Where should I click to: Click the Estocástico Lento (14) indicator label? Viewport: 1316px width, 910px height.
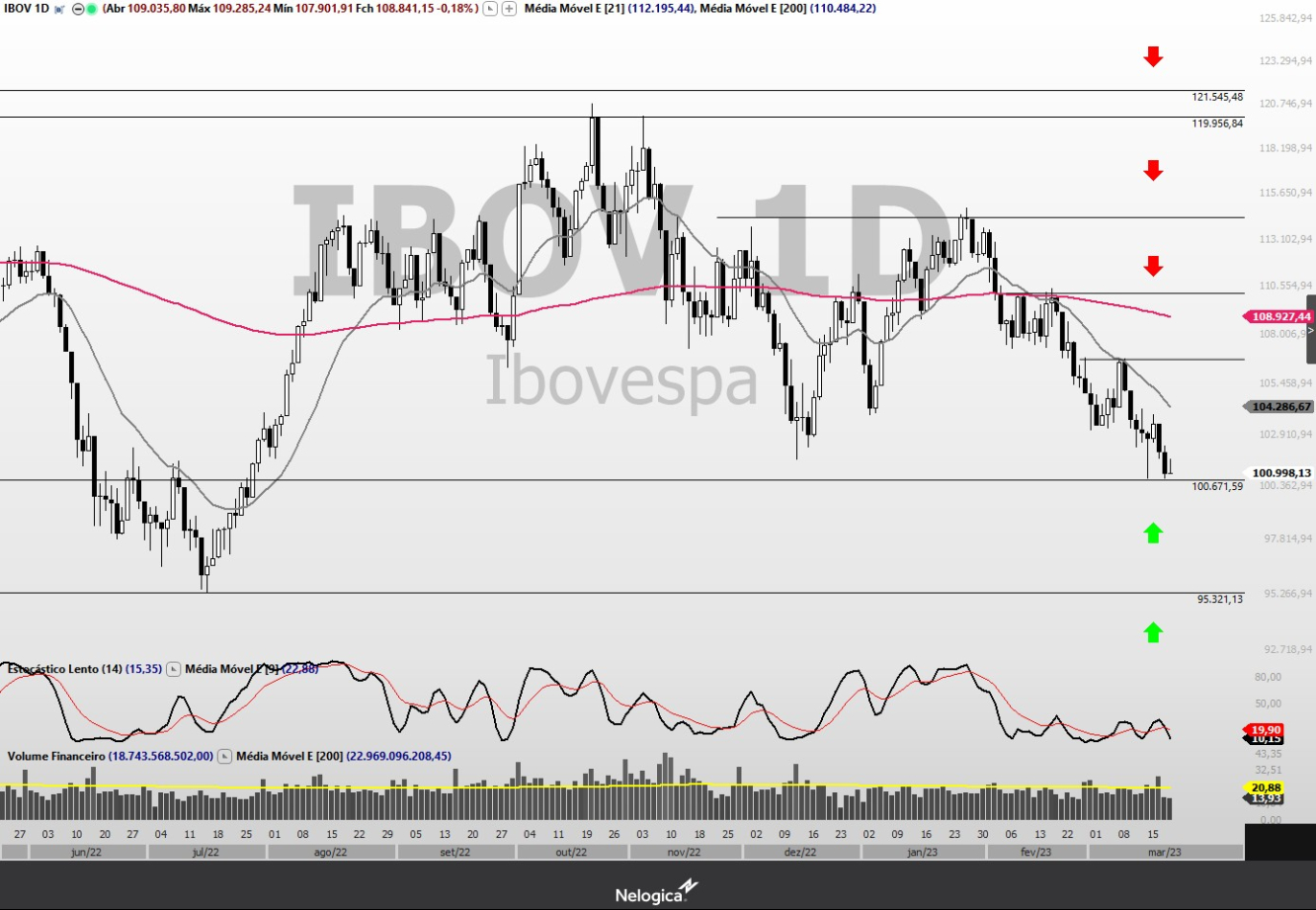(x=65, y=669)
